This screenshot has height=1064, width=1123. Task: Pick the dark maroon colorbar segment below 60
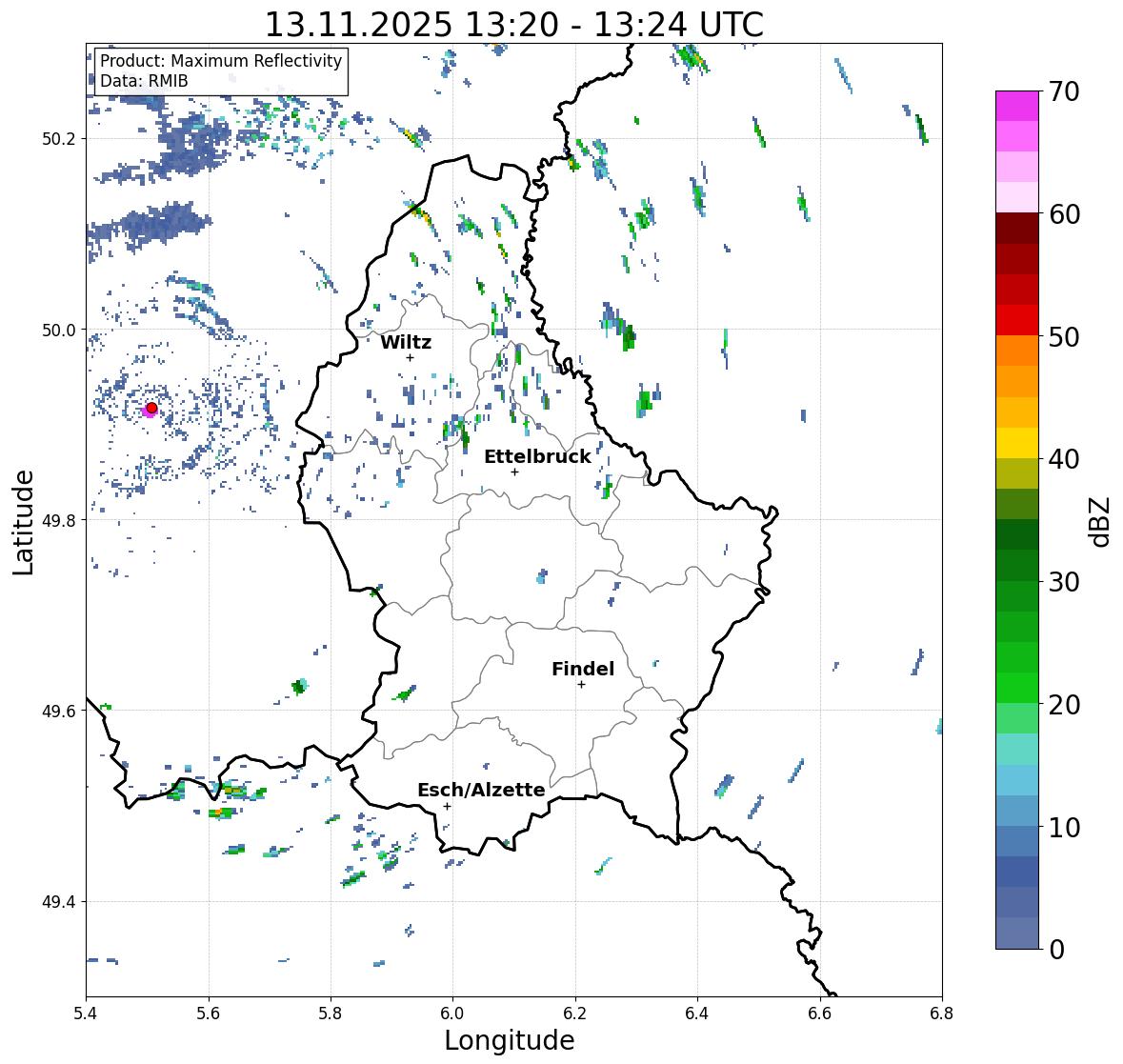coord(1017,229)
